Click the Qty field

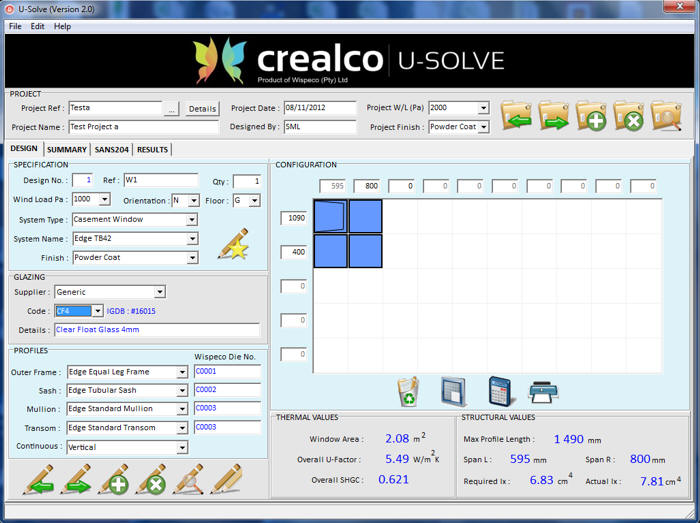(x=247, y=181)
